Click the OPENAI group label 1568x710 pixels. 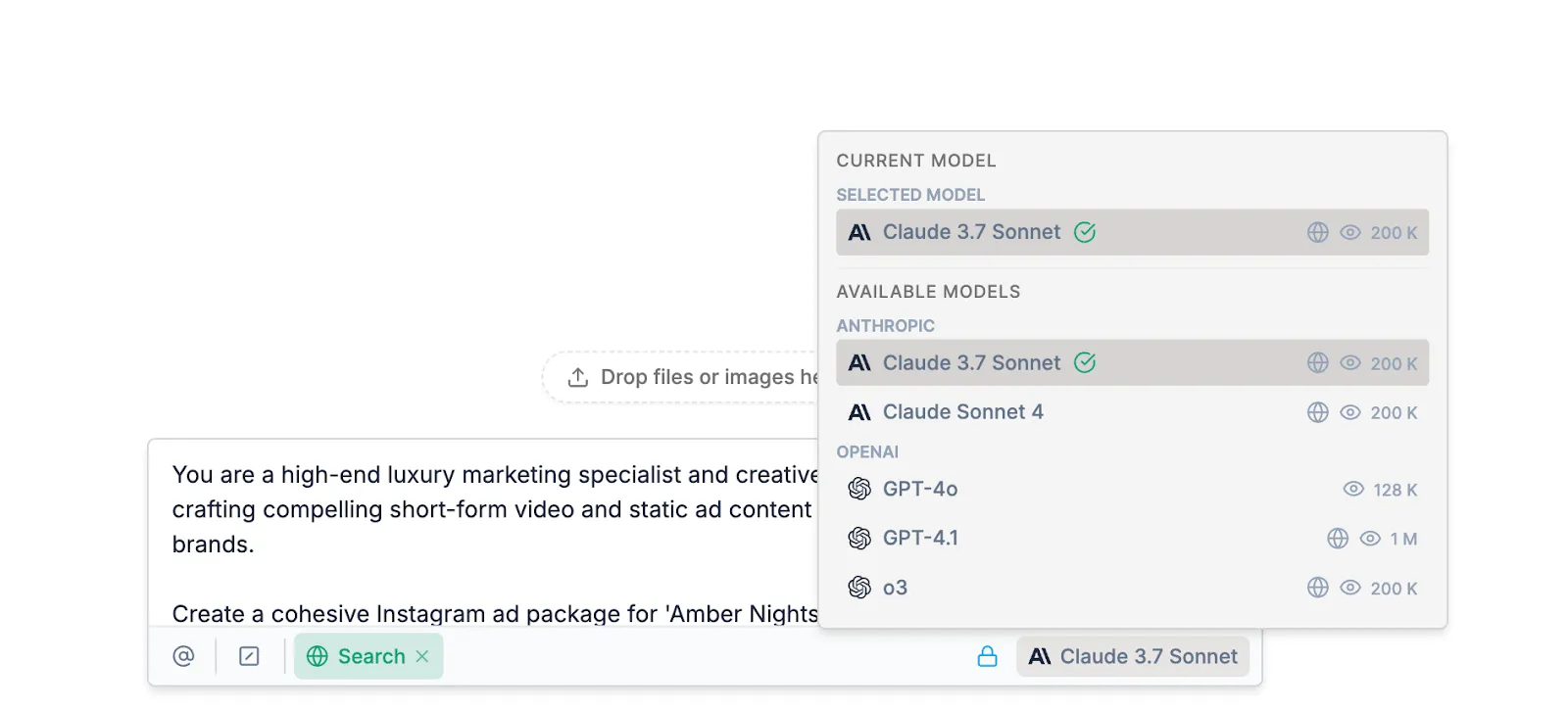point(867,452)
